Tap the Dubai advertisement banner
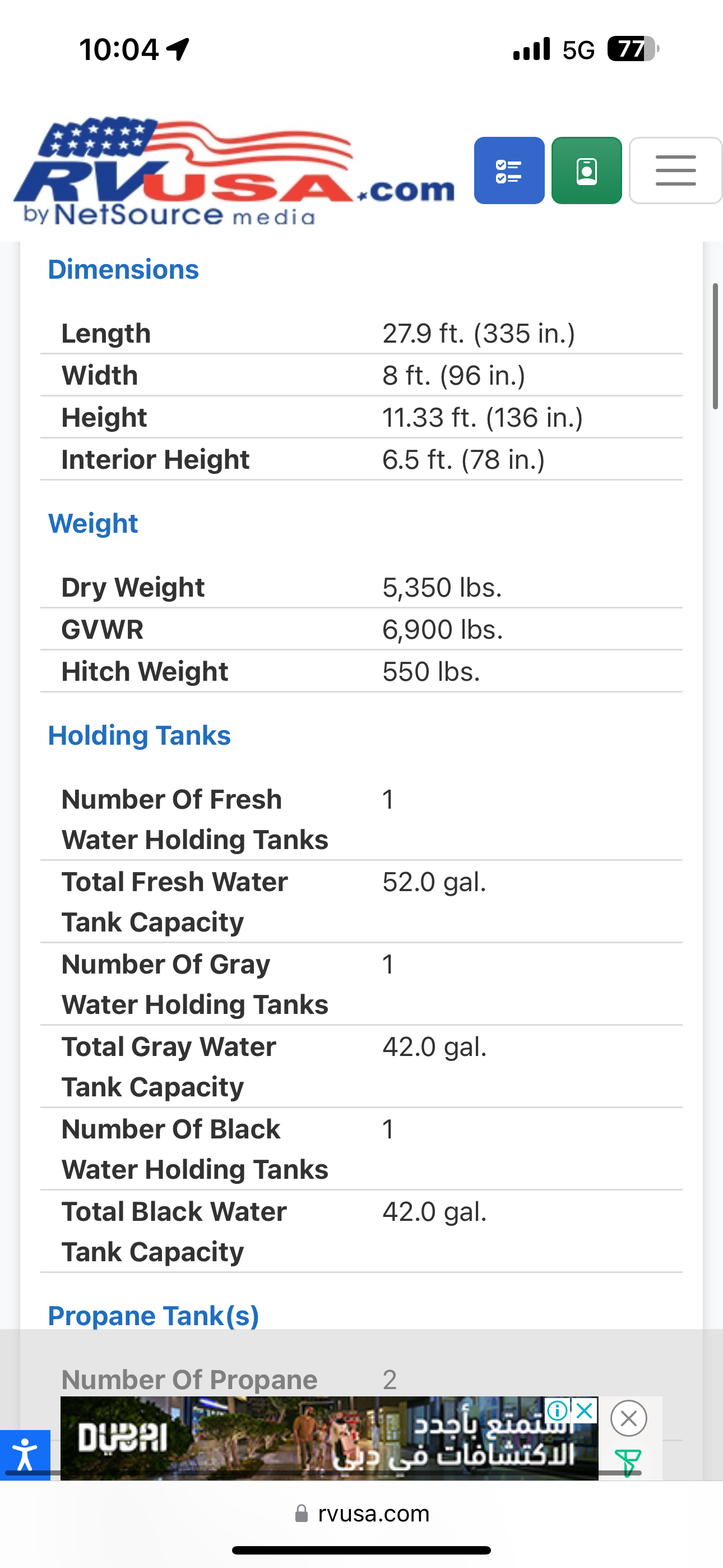Screen dimensions: 723x1568 pos(328,1439)
